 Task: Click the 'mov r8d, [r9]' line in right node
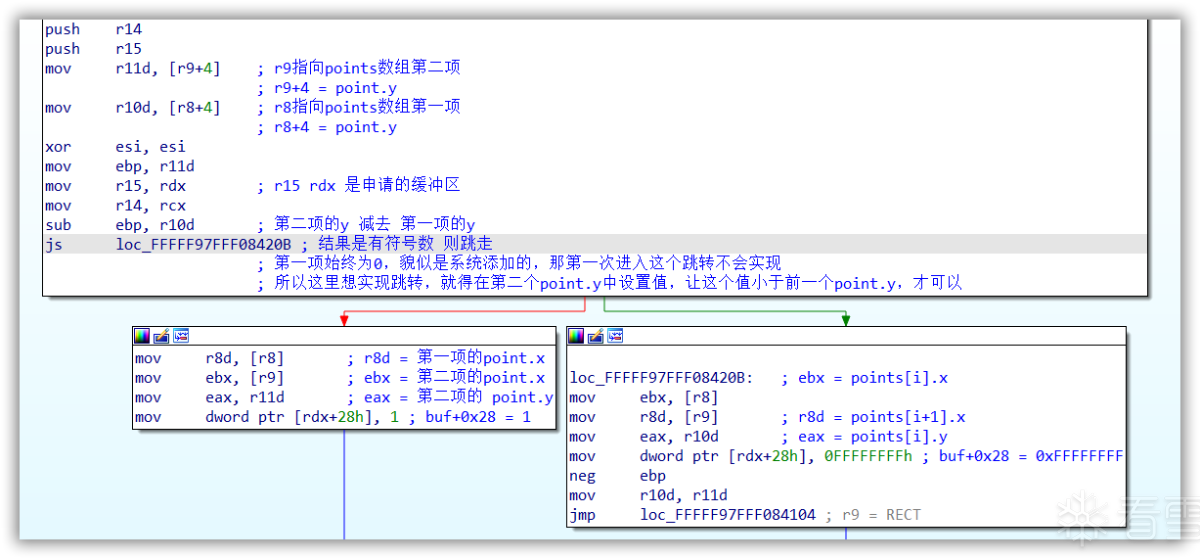coord(644,417)
